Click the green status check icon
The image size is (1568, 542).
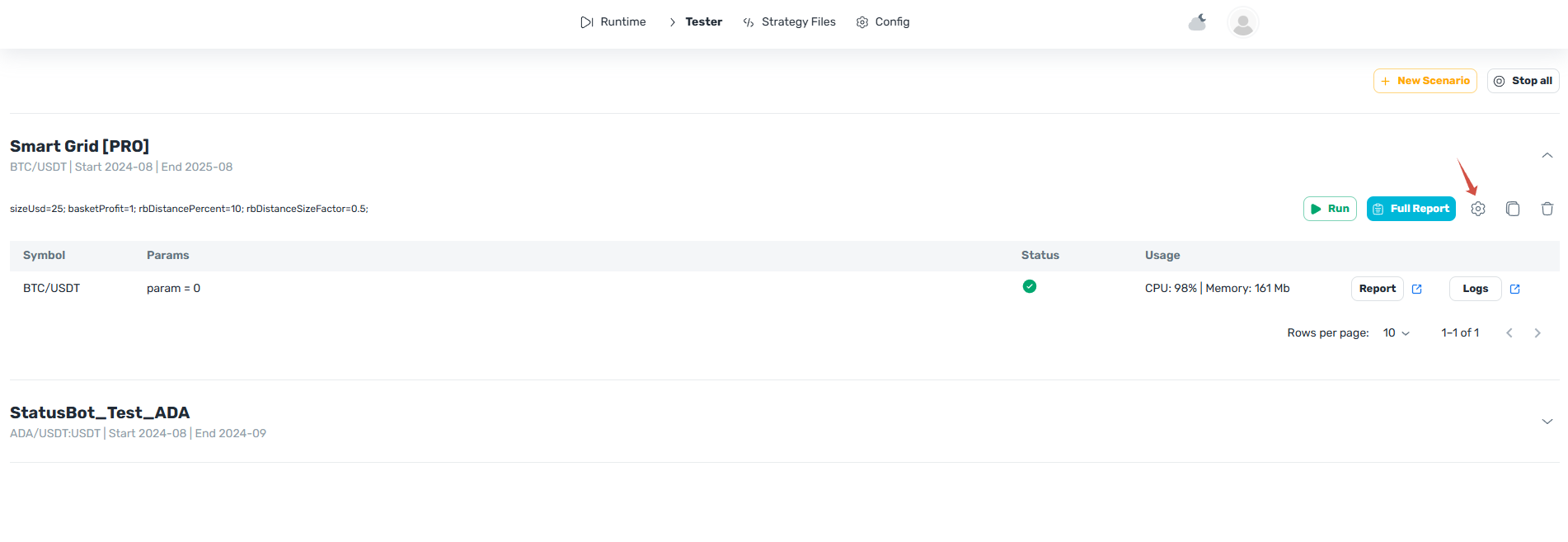coord(1029,286)
